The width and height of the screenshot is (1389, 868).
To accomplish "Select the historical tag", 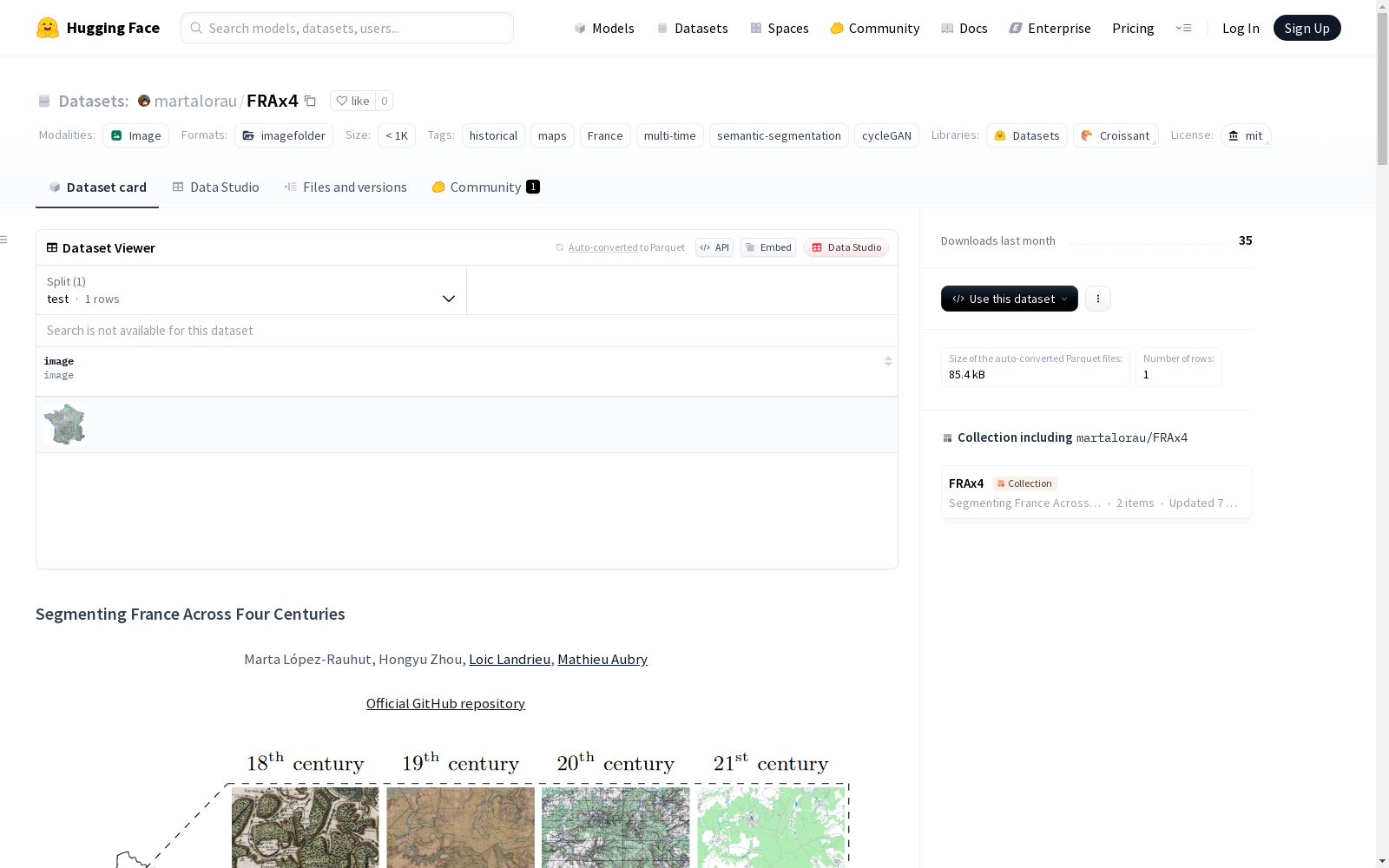I will click(x=493, y=135).
